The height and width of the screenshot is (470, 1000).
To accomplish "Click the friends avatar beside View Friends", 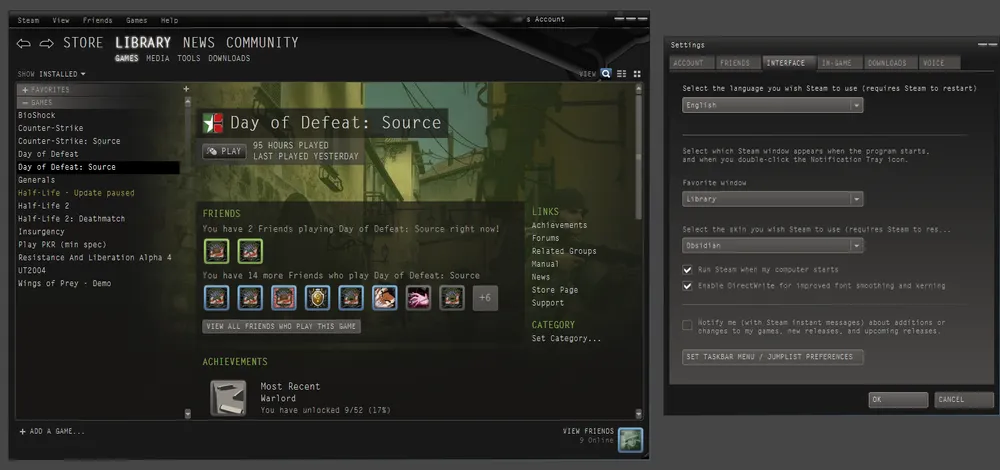I will tap(629, 439).
